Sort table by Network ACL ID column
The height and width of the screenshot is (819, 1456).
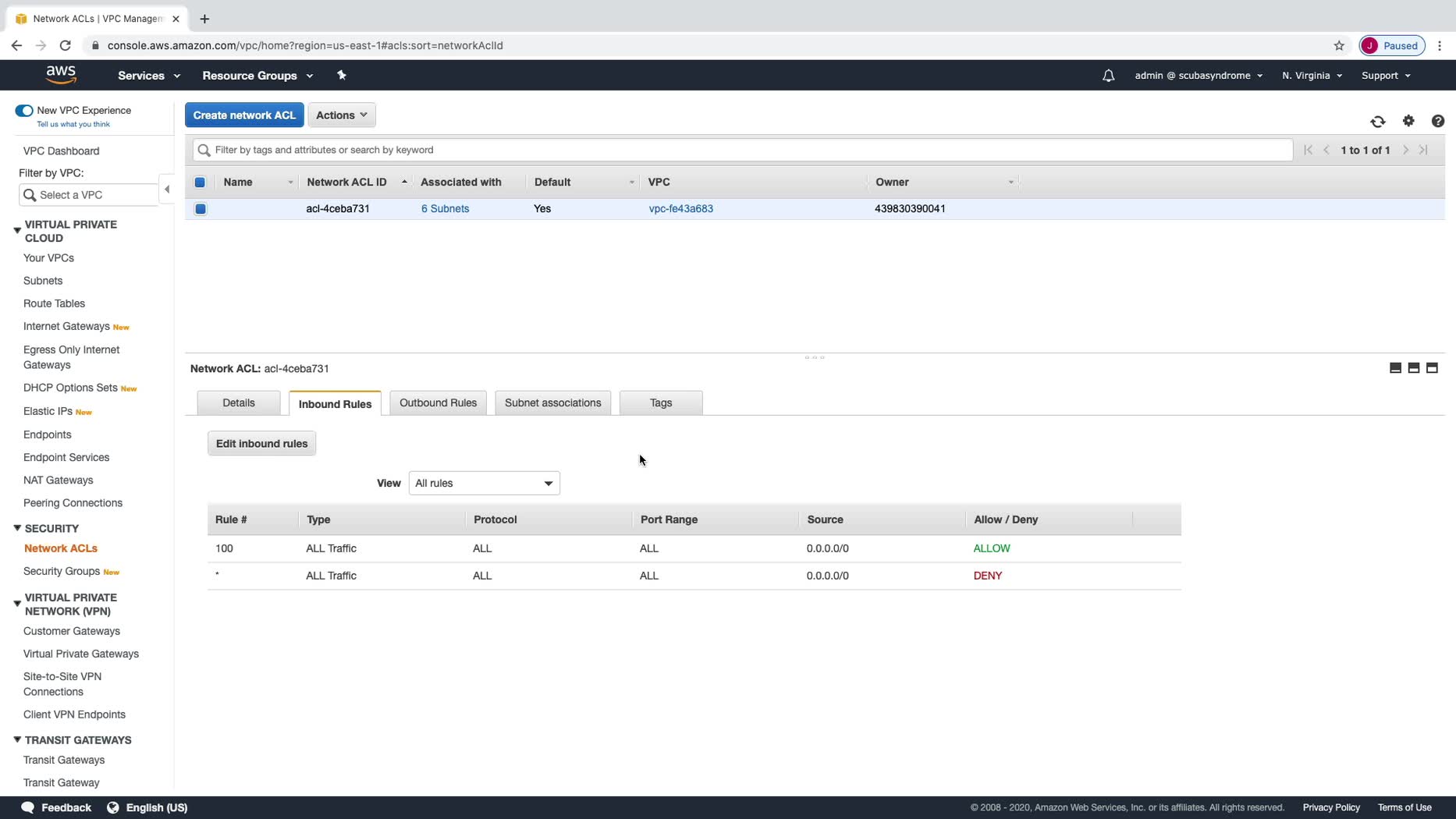point(356,183)
